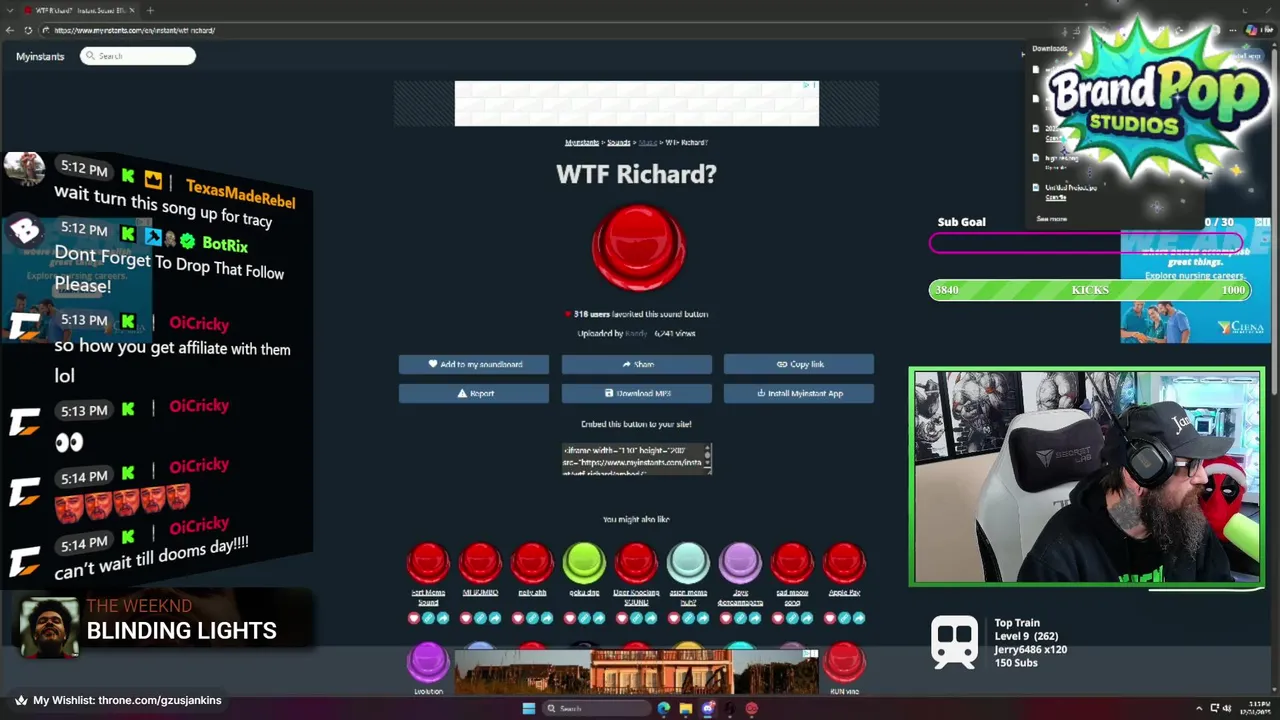This screenshot has height=720, width=1280.
Task: Play the Apple Pay sound button
Action: click(x=844, y=563)
